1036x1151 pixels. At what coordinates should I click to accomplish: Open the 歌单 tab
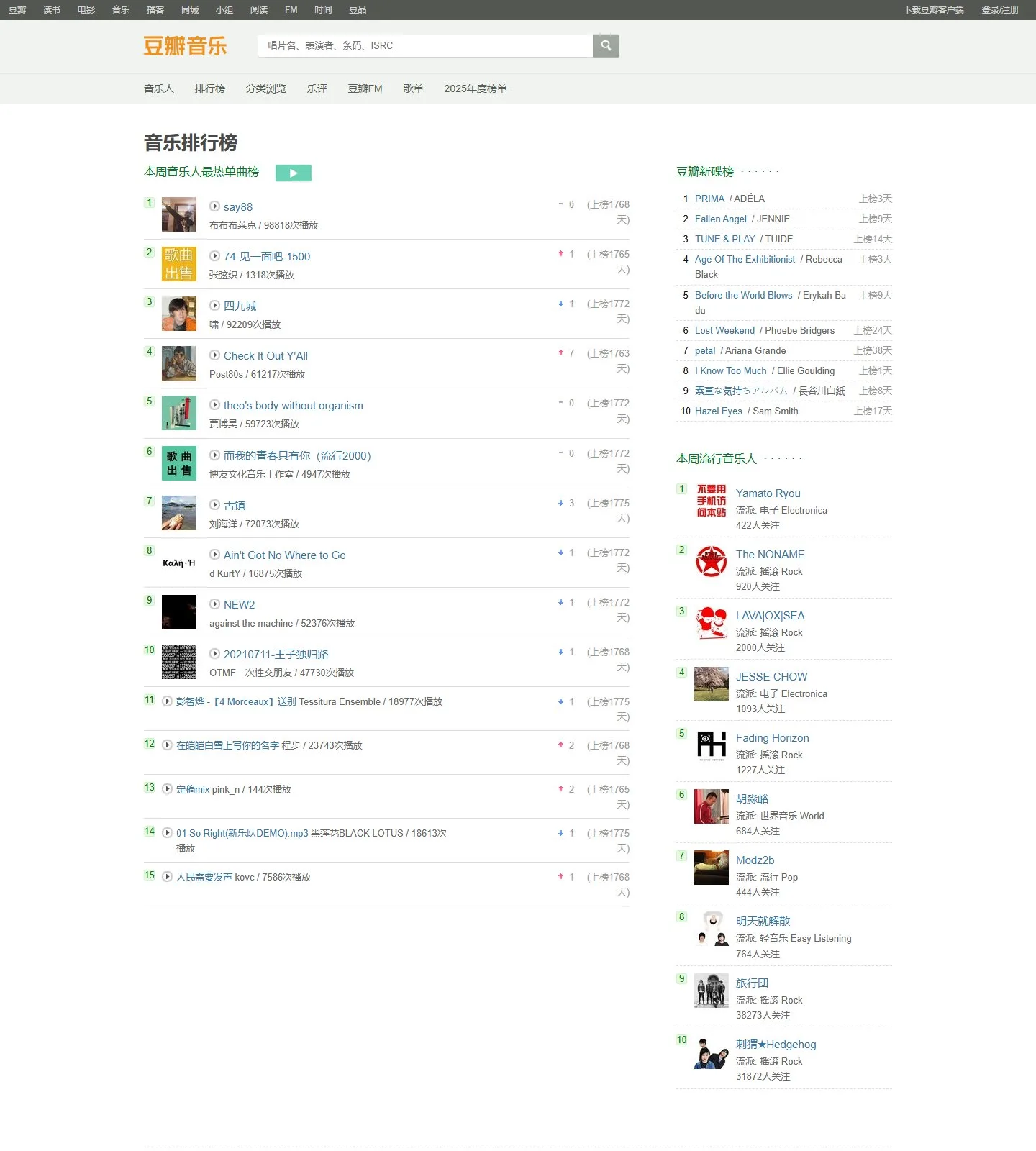click(x=414, y=88)
